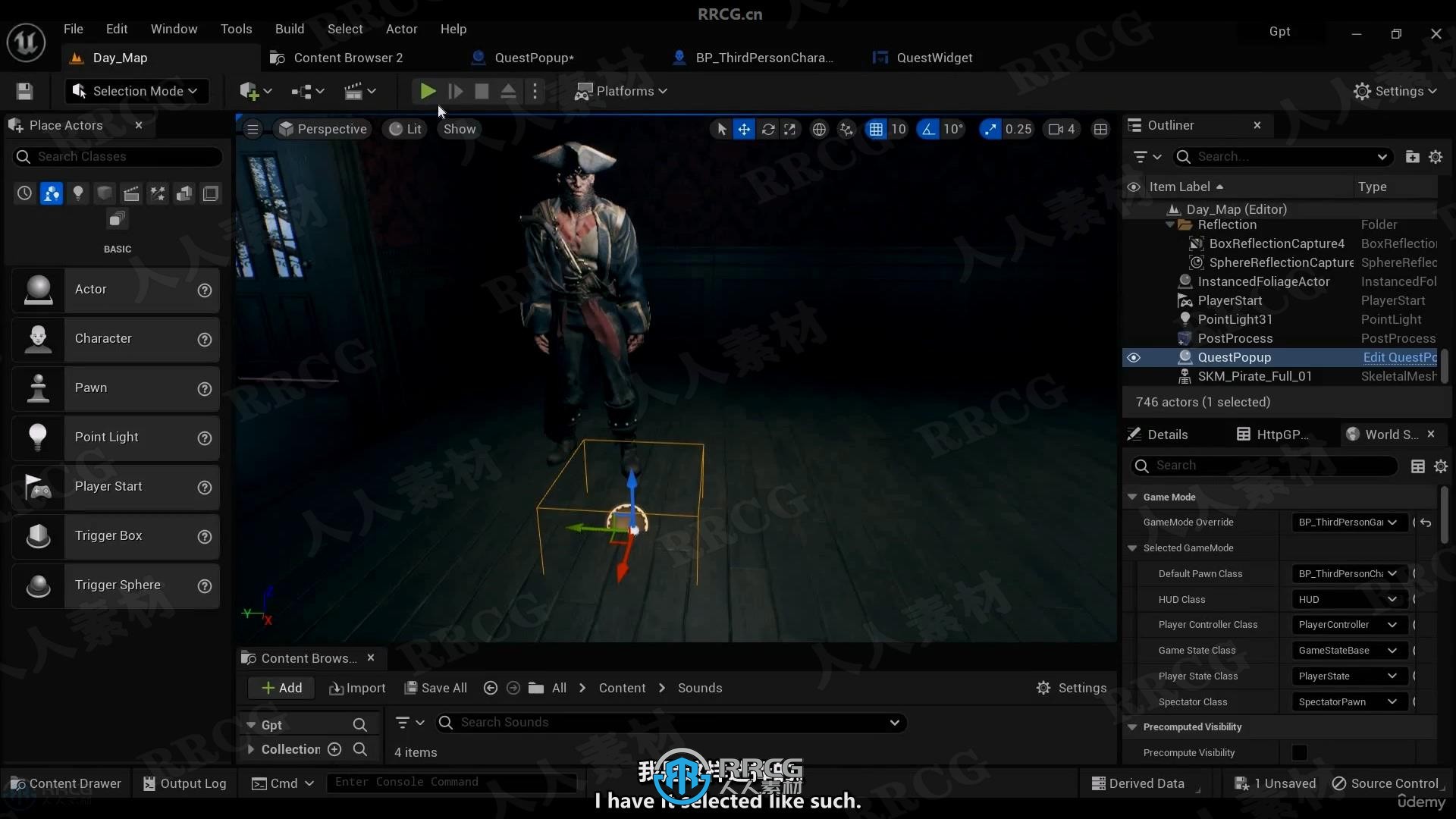Open the Blueprints toolbar dropdown
Image resolution: width=1456 pixels, height=819 pixels.
(308, 91)
